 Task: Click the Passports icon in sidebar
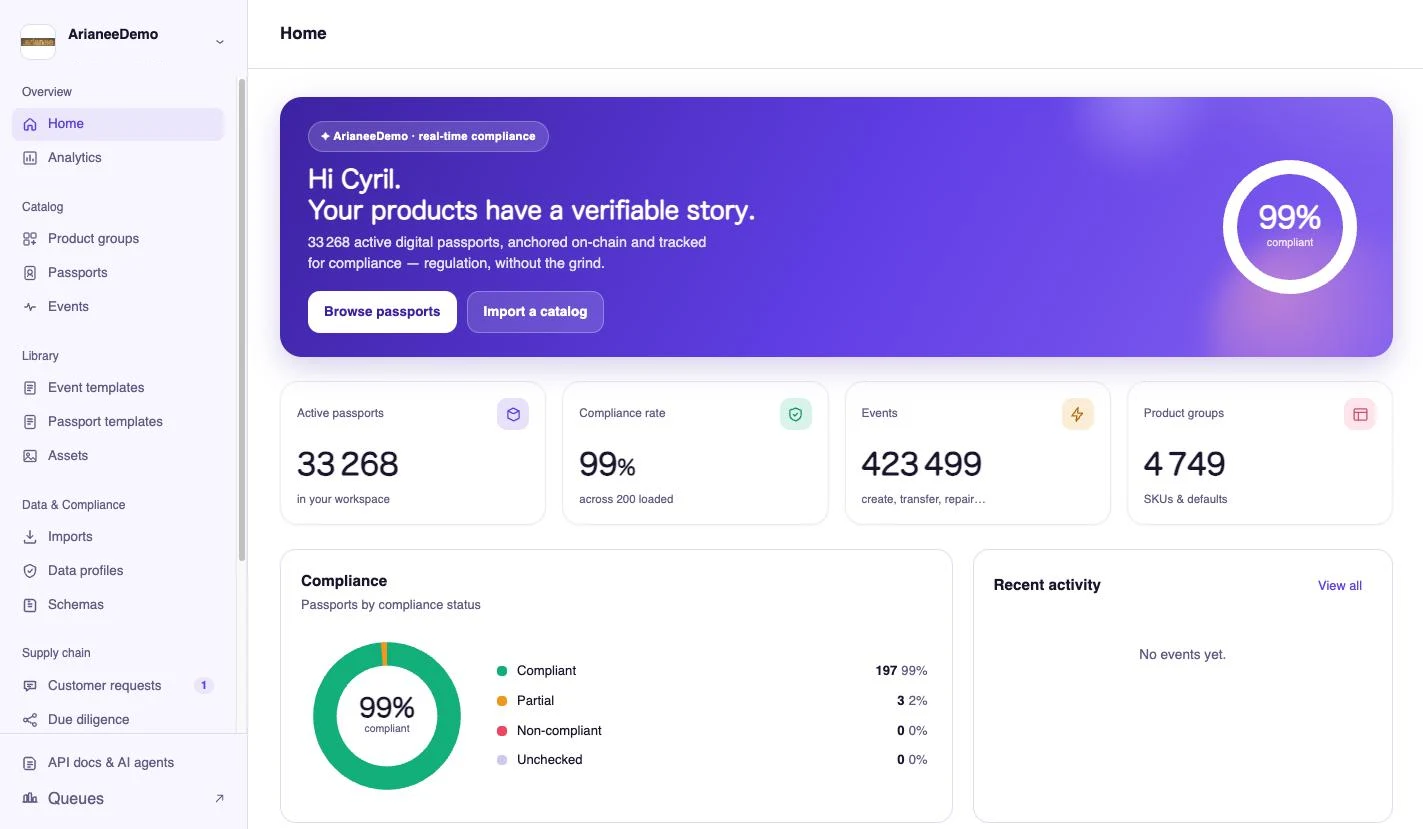(30, 273)
